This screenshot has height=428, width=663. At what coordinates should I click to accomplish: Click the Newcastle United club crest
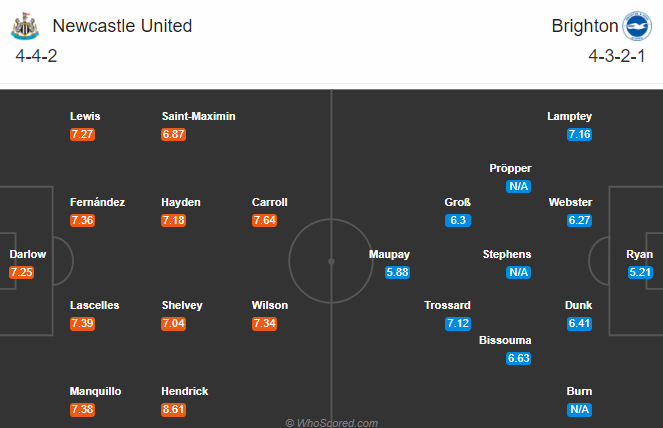click(x=25, y=26)
